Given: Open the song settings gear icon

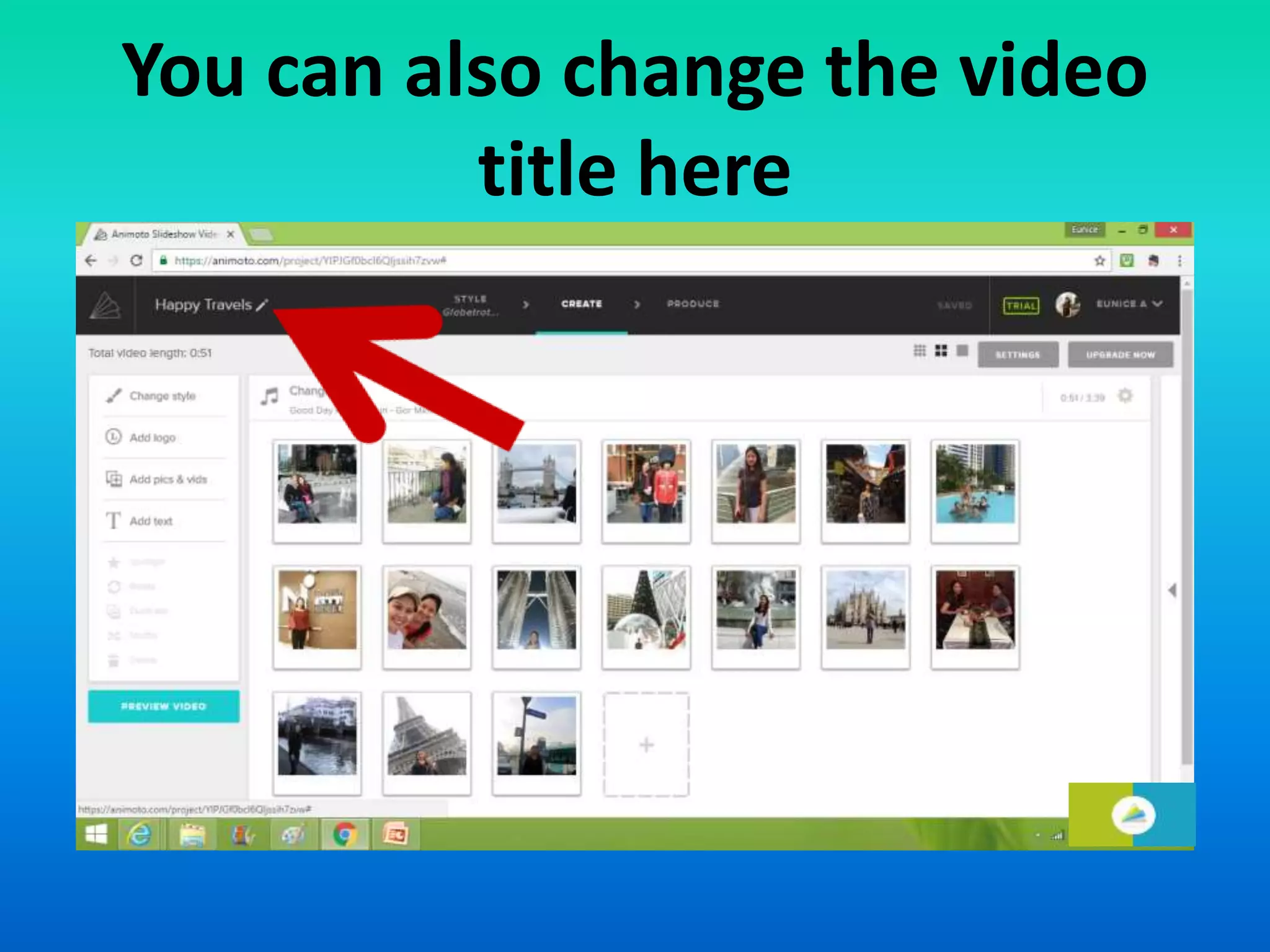Looking at the screenshot, I should (1125, 395).
